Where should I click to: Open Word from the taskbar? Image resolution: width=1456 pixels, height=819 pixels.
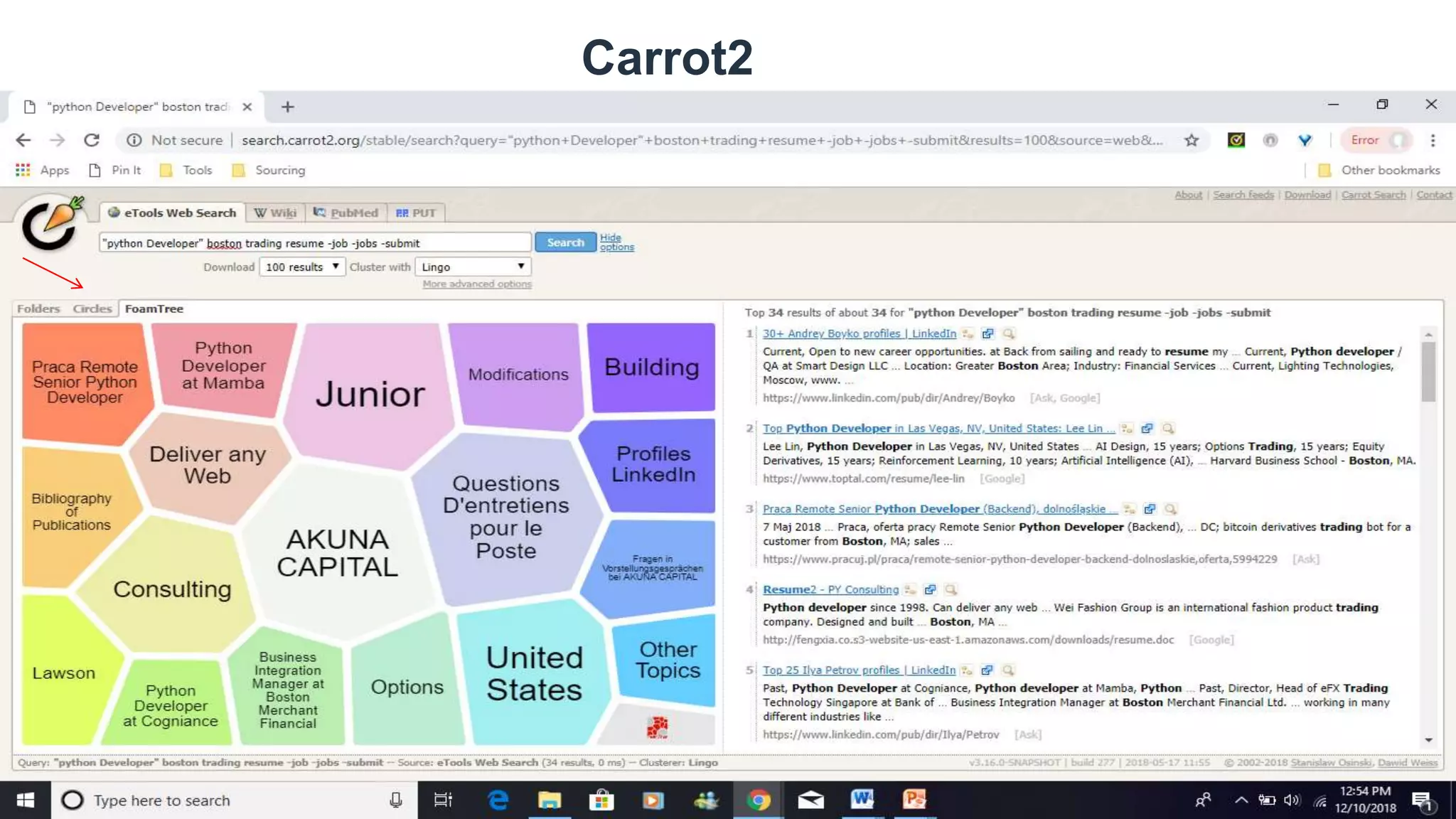[x=862, y=800]
